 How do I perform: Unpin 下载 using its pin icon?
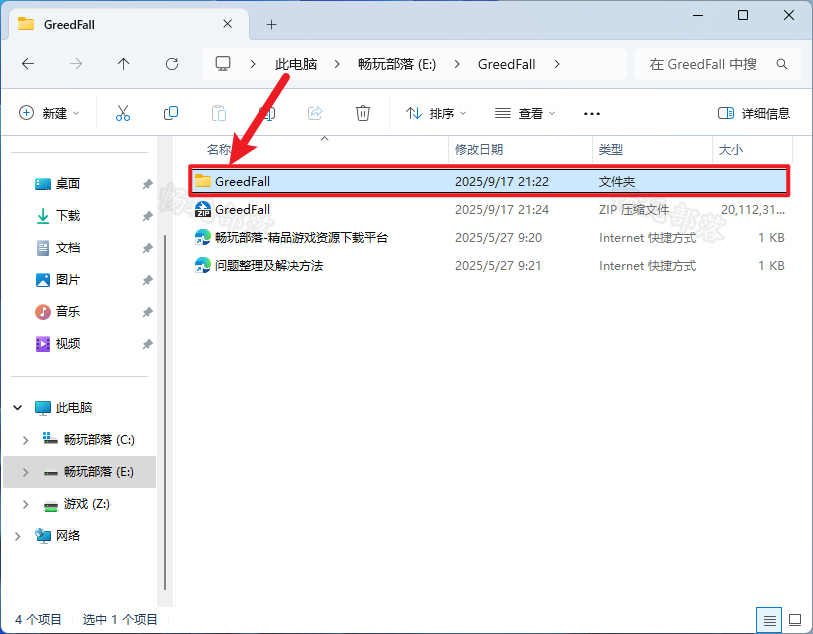(x=147, y=216)
